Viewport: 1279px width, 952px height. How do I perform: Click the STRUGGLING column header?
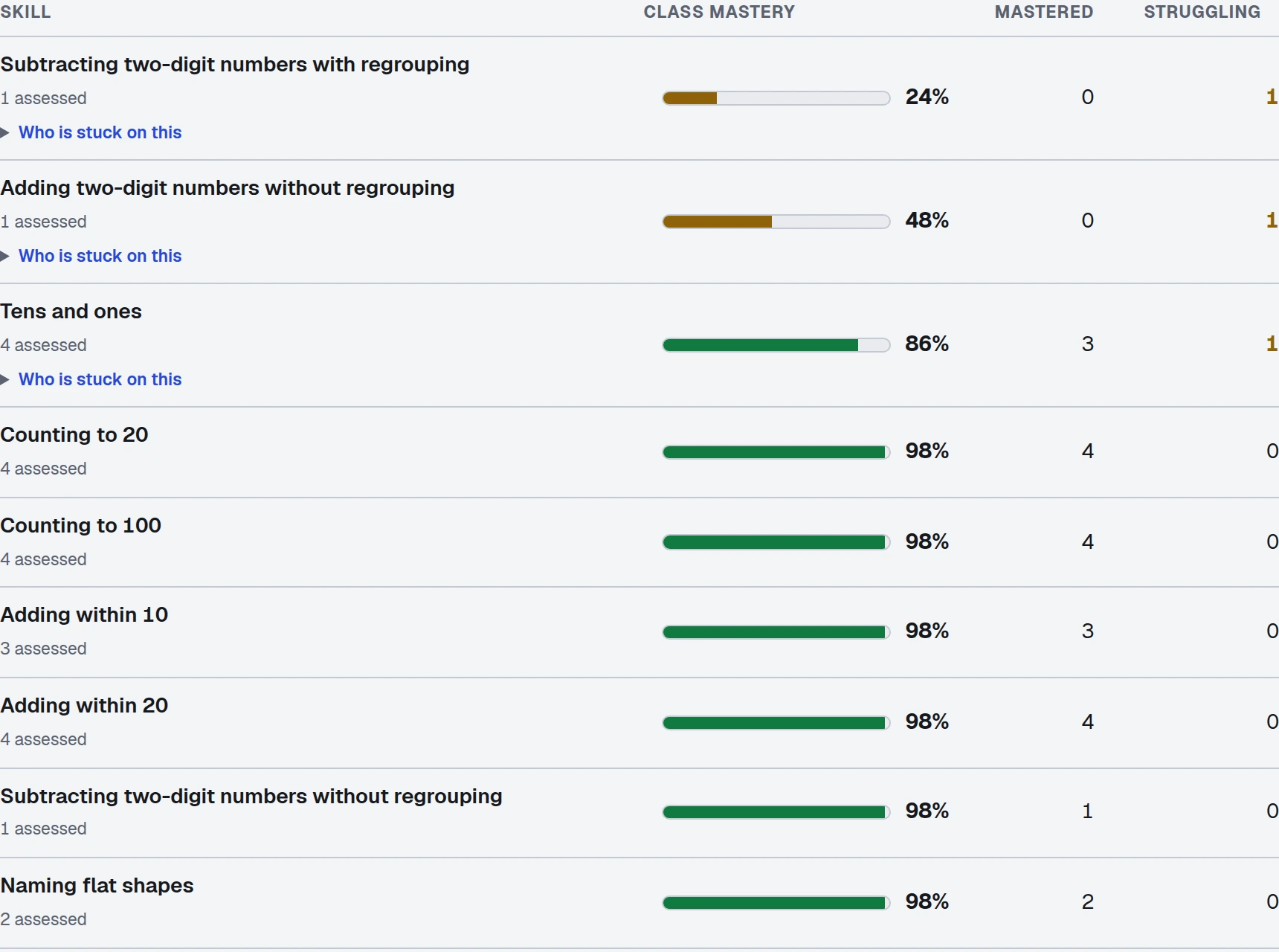(x=1202, y=12)
